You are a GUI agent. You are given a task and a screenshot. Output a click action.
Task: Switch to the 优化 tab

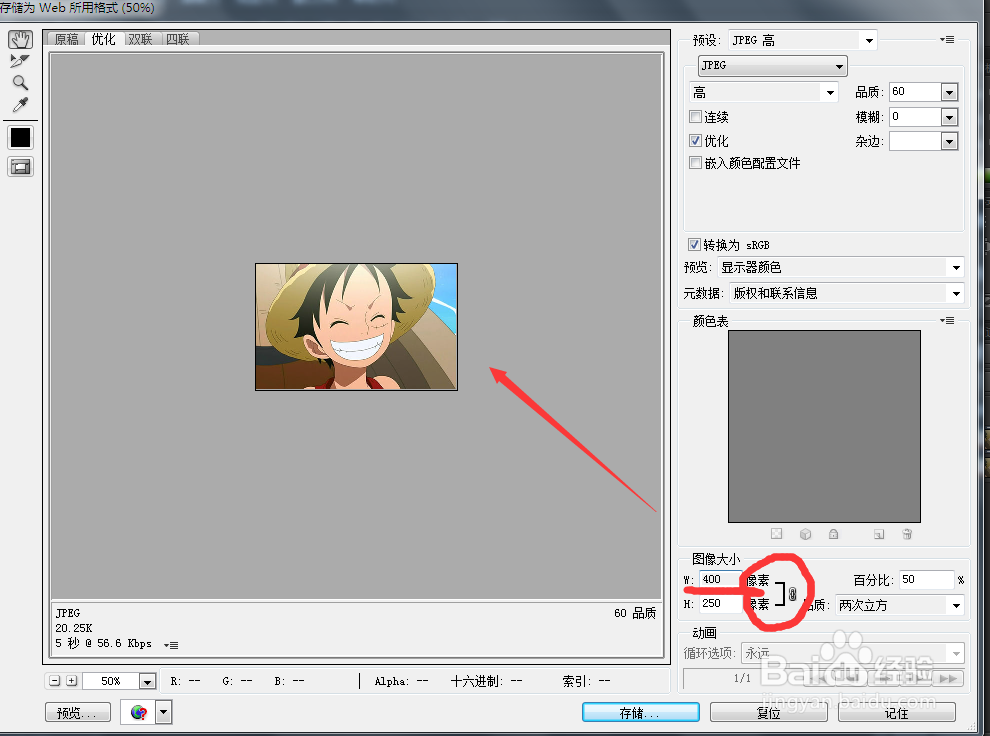tap(104, 39)
